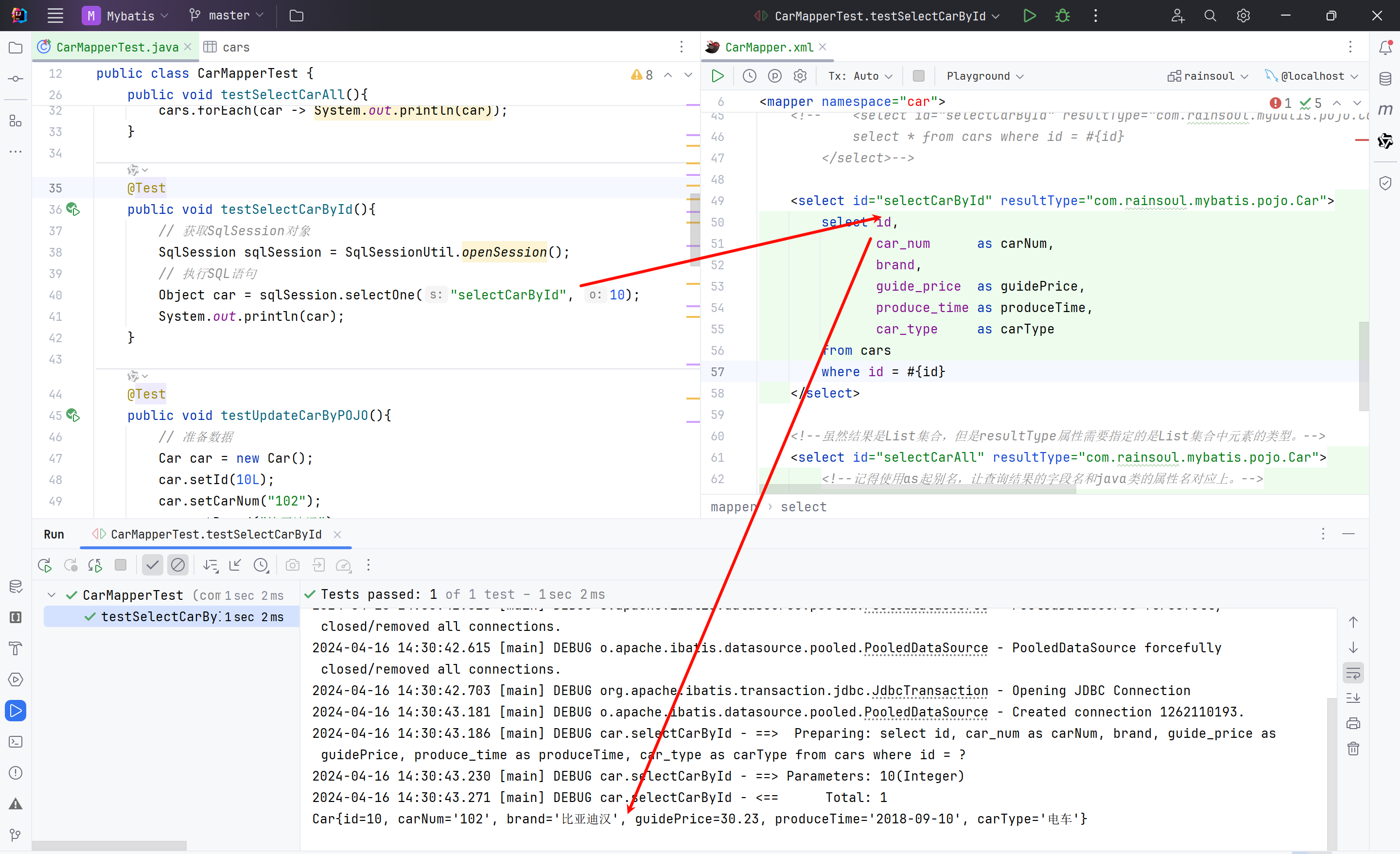1400x854 pixels.
Task: Run the current configuration with green play
Action: click(1029, 16)
